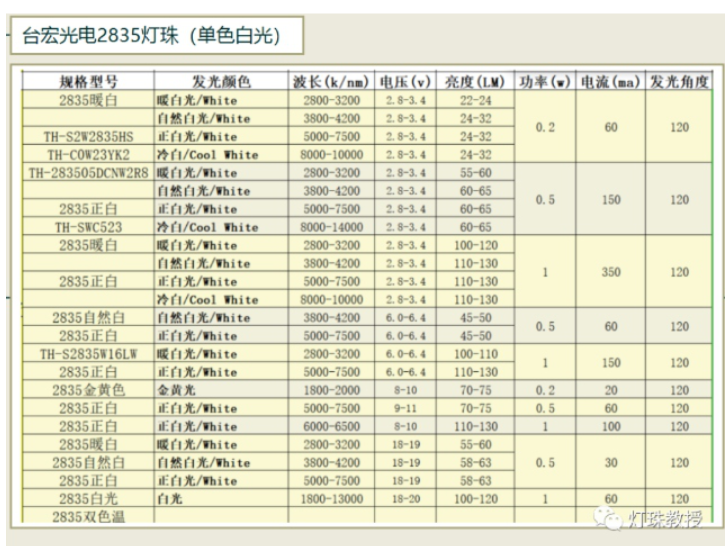Select the 亮度(LM) column header

475,82
